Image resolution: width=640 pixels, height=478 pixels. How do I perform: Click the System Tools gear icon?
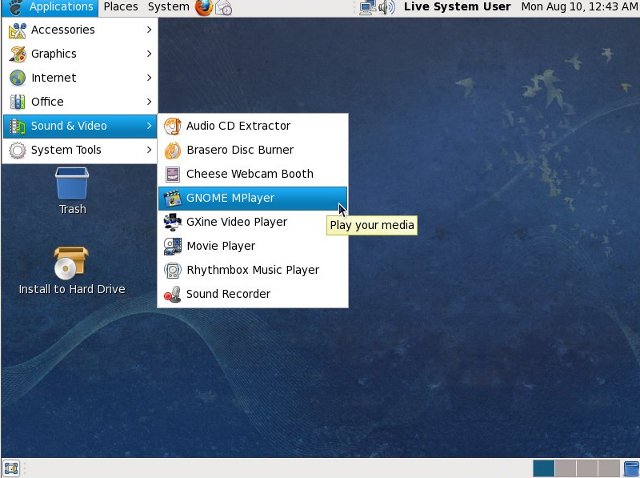point(18,150)
